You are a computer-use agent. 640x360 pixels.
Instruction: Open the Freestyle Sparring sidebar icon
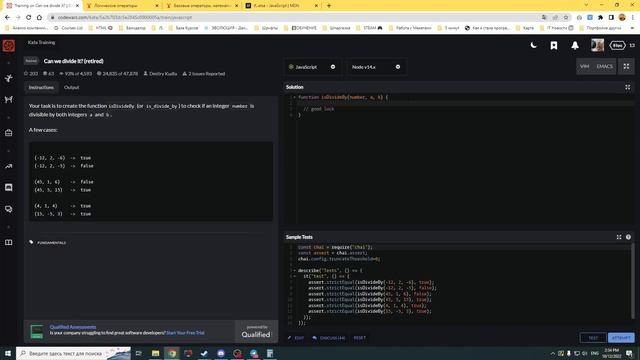[9, 99]
